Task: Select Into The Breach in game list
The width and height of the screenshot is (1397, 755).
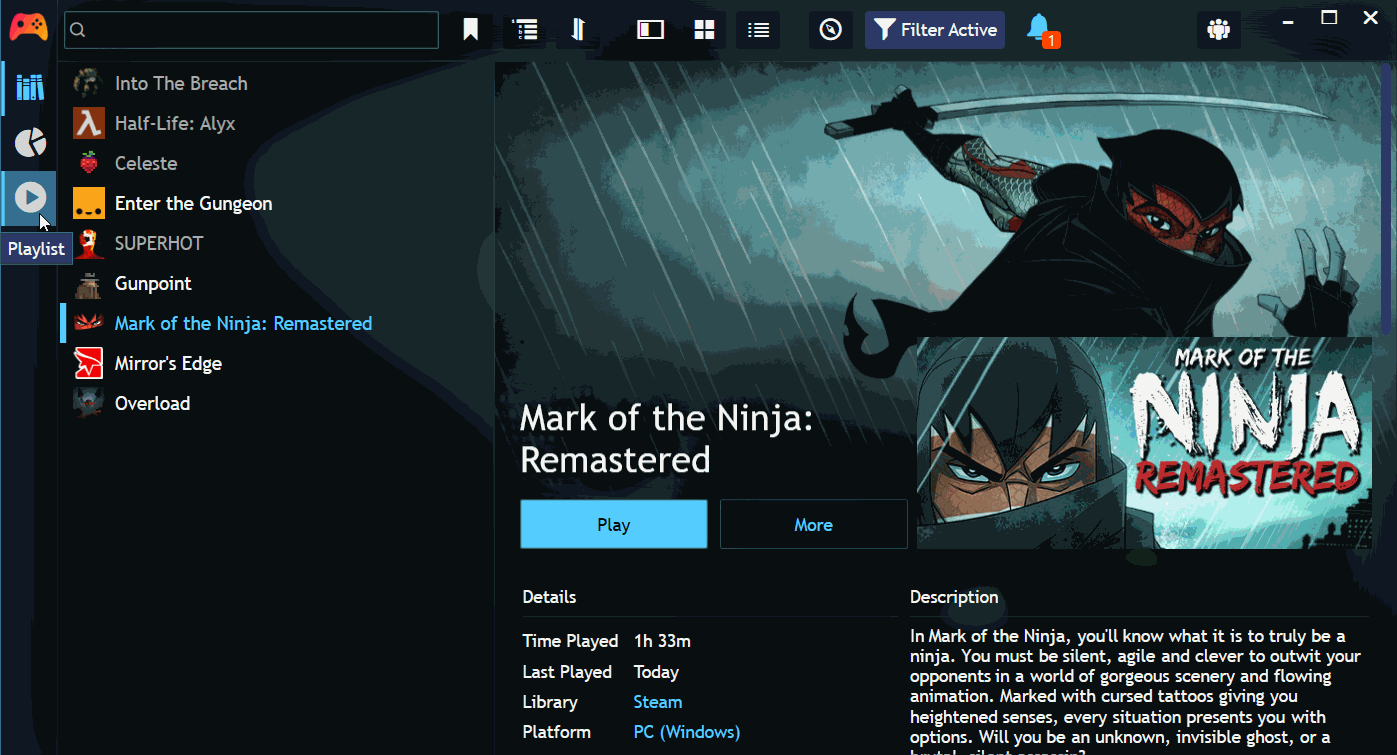Action: [x=278, y=84]
